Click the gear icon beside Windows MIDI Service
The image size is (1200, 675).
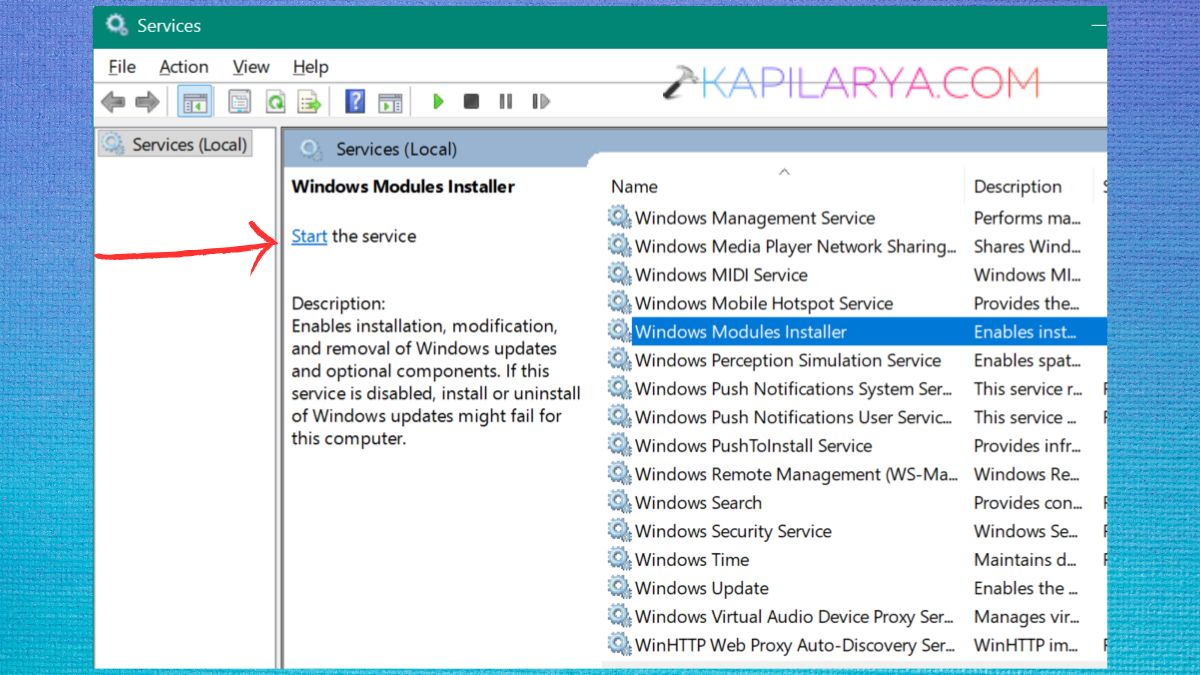pos(620,274)
